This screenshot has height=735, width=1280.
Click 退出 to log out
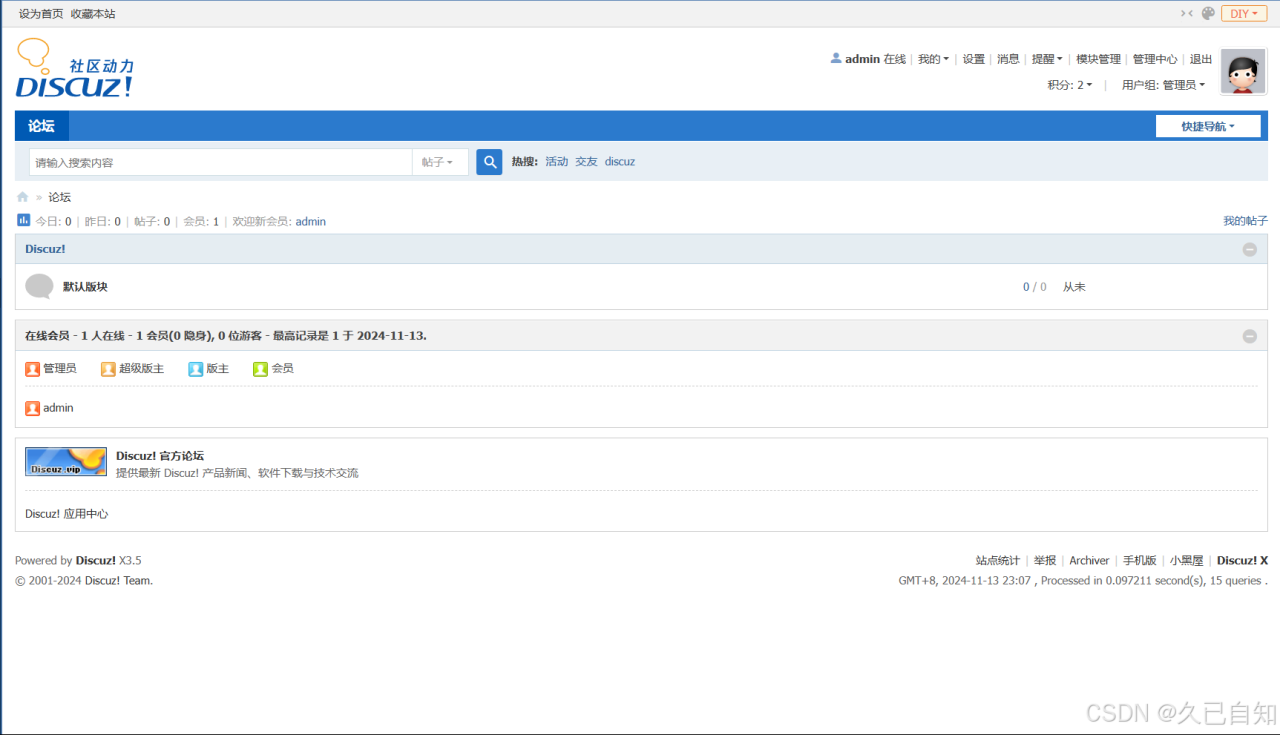click(1201, 59)
